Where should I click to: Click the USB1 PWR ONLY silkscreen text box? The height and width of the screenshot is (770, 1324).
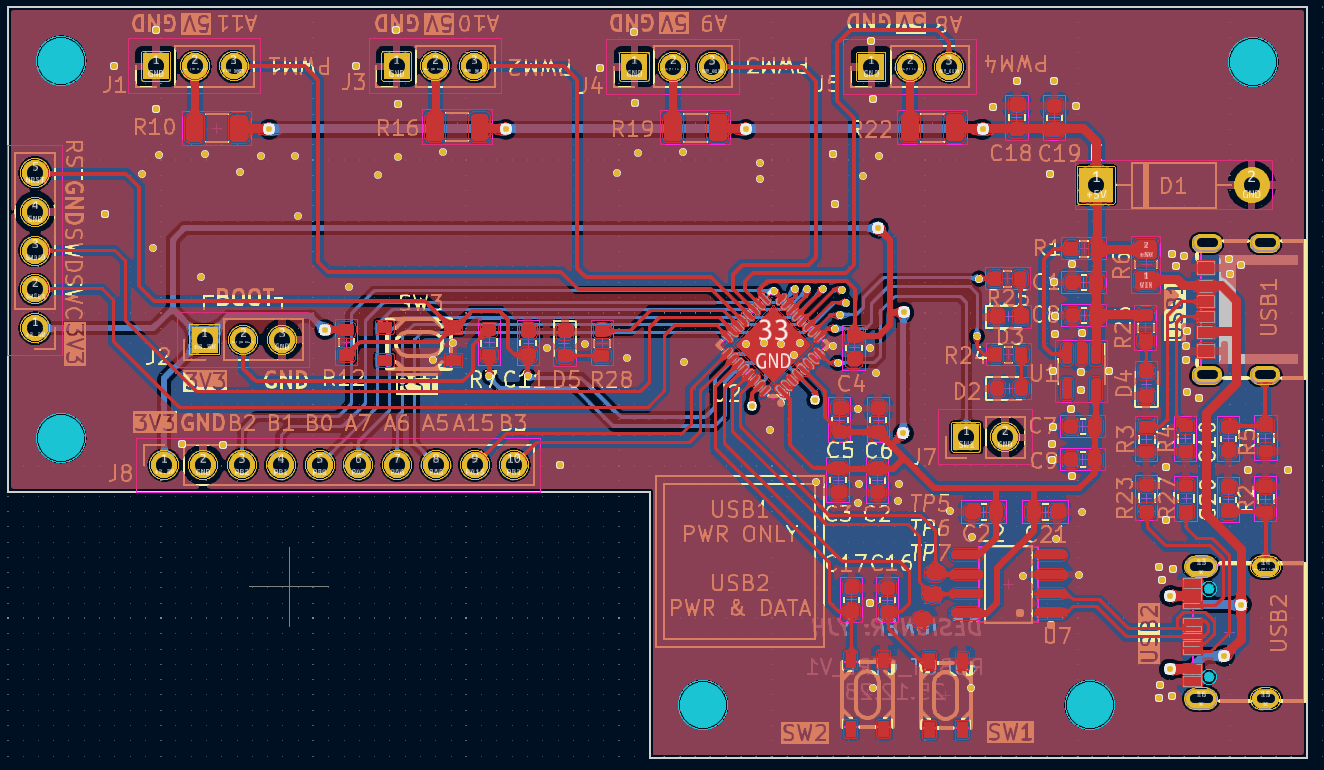[740, 561]
